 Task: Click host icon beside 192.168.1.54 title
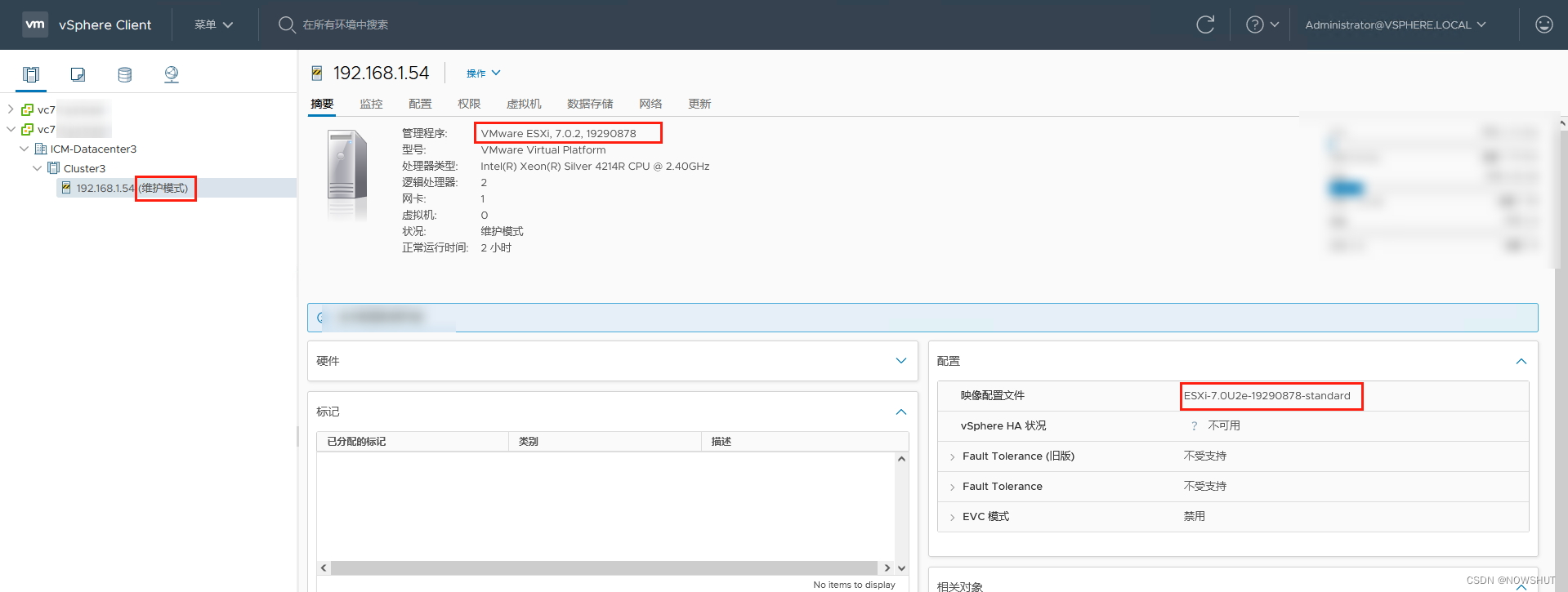point(317,73)
